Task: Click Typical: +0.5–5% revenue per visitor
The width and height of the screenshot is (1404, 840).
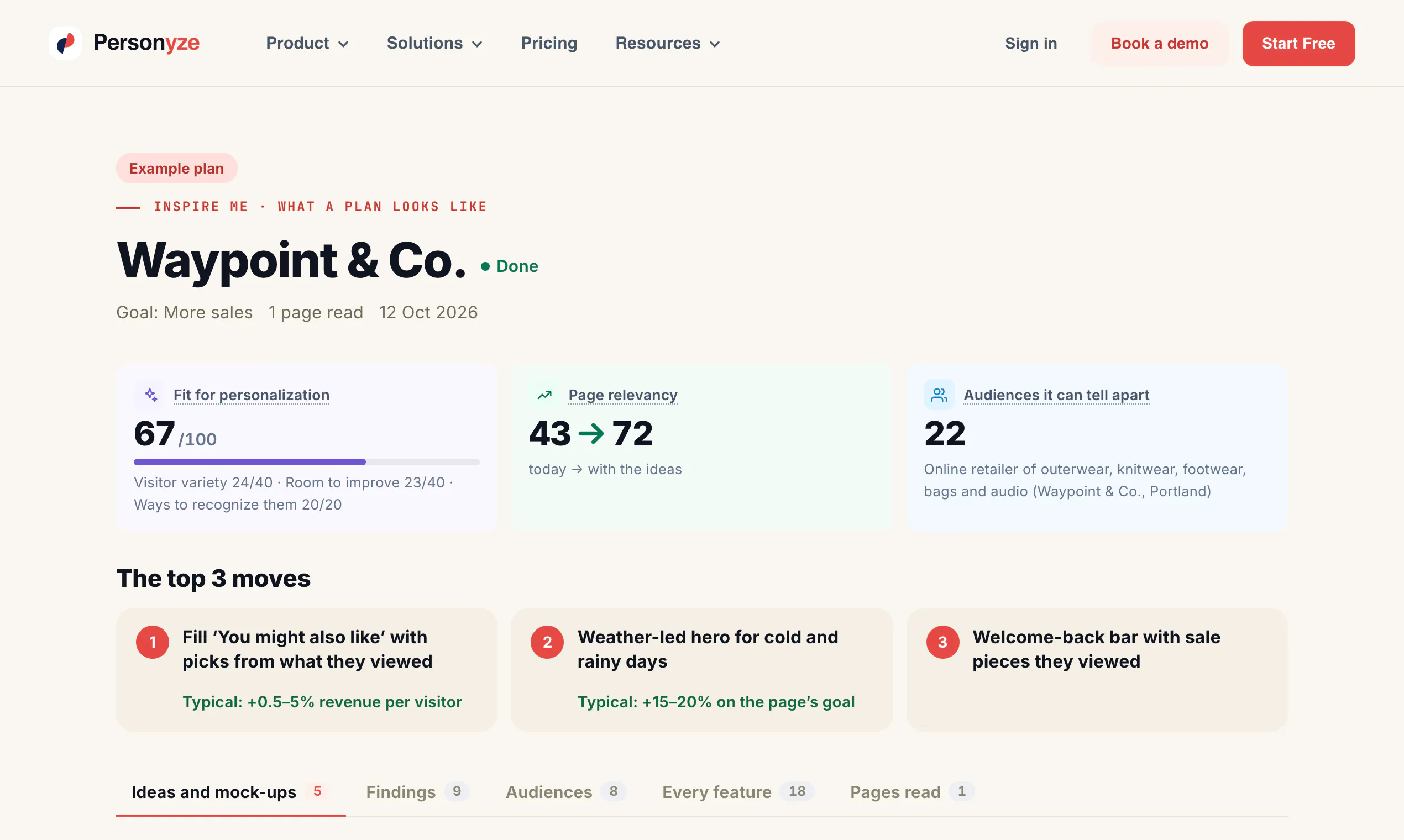Action: click(x=322, y=702)
